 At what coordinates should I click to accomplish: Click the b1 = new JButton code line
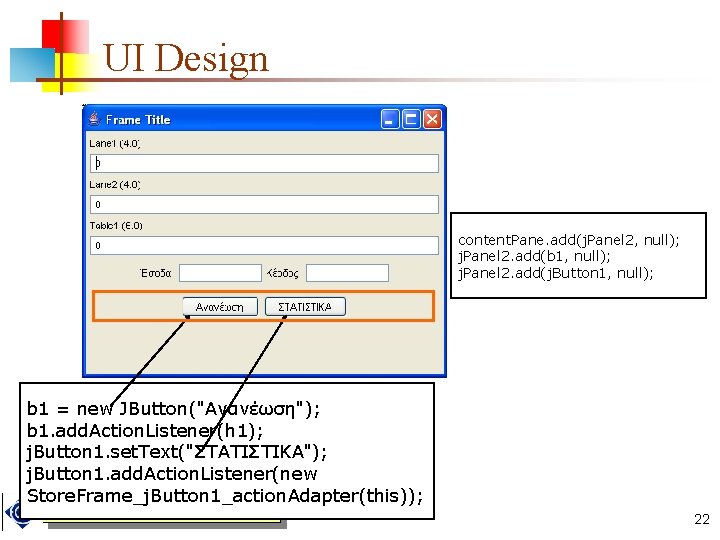pyautogui.click(x=174, y=408)
